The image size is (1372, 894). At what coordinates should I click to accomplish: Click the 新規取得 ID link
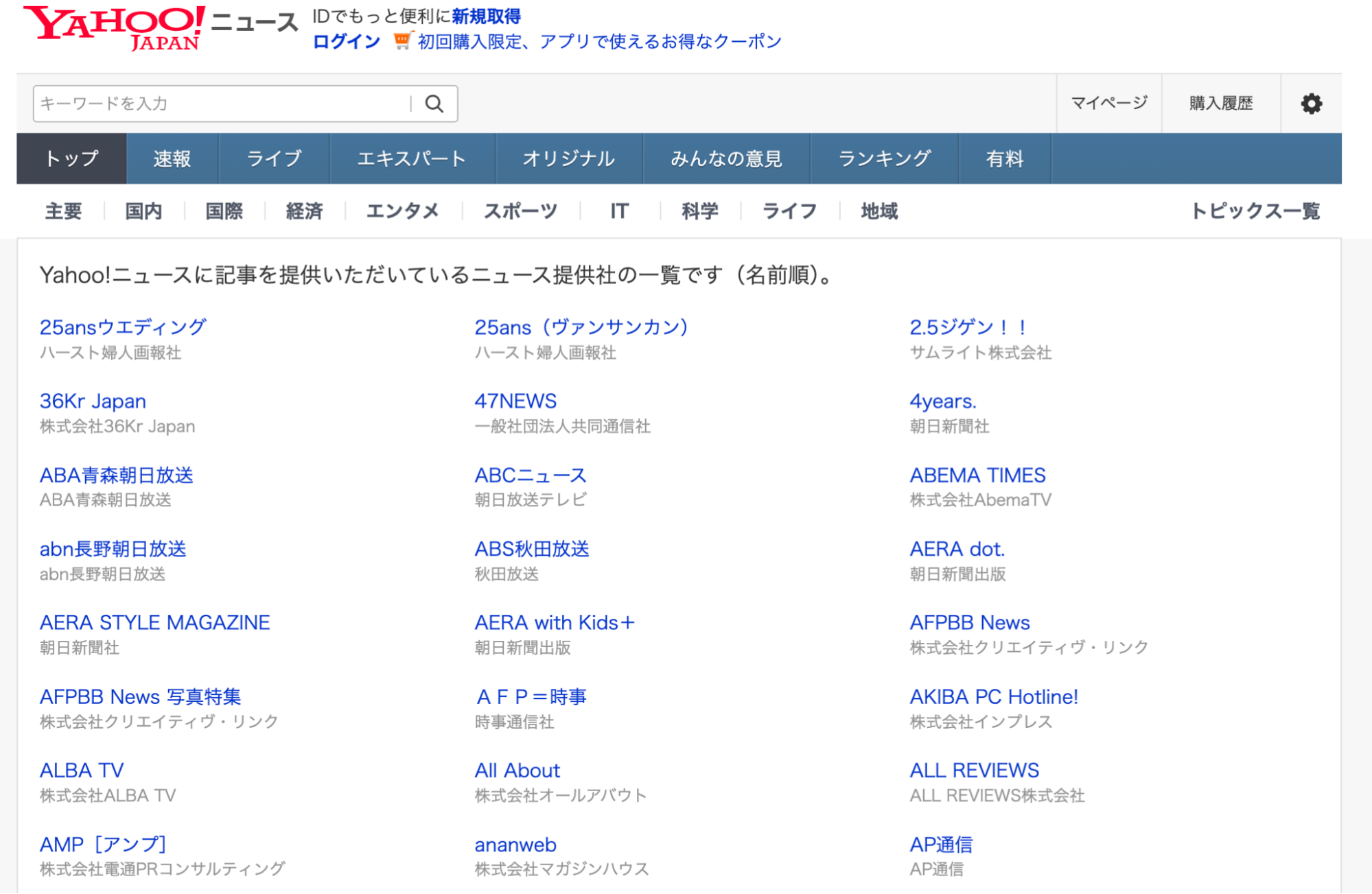tap(486, 16)
